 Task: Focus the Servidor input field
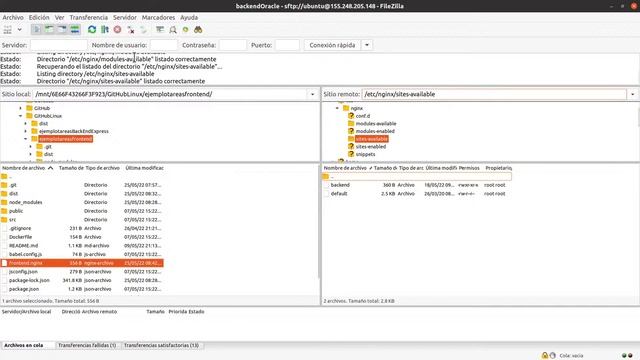[59, 45]
